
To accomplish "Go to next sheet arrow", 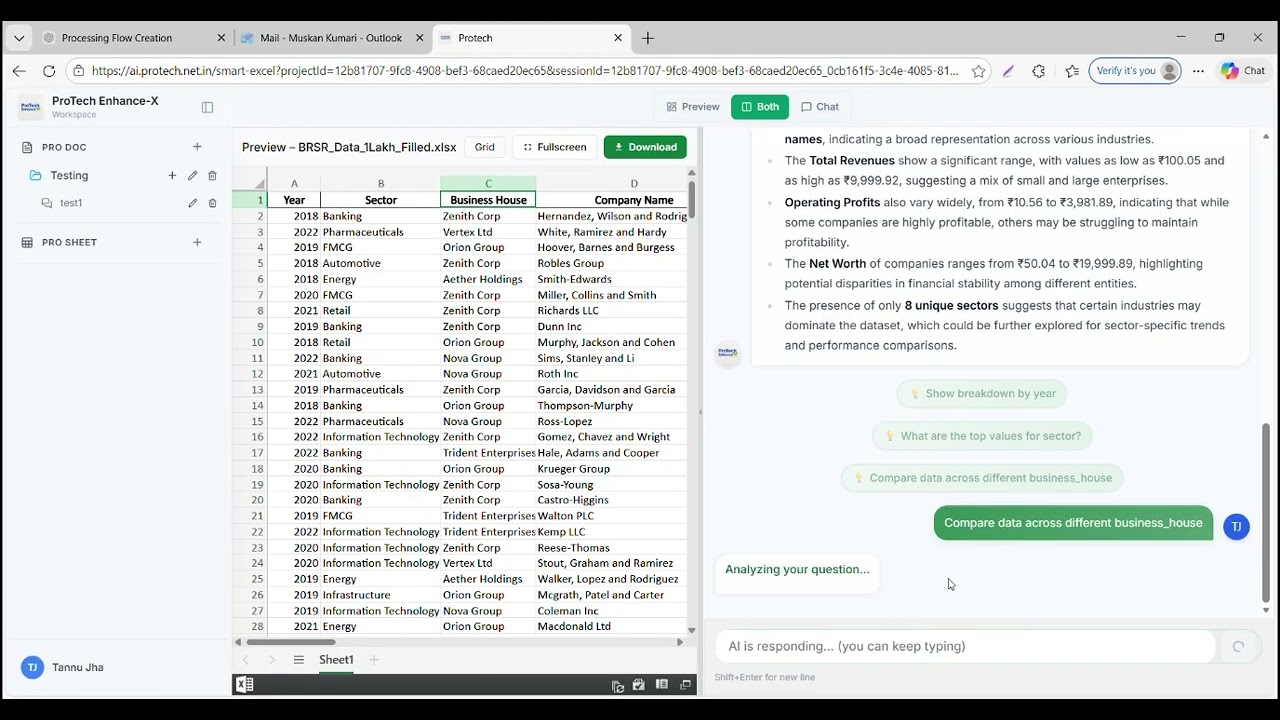I will pos(272,660).
